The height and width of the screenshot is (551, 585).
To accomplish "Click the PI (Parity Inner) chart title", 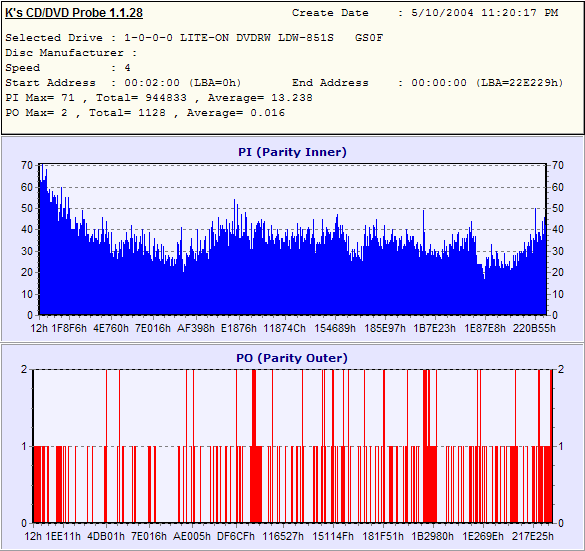I will (x=292, y=152).
